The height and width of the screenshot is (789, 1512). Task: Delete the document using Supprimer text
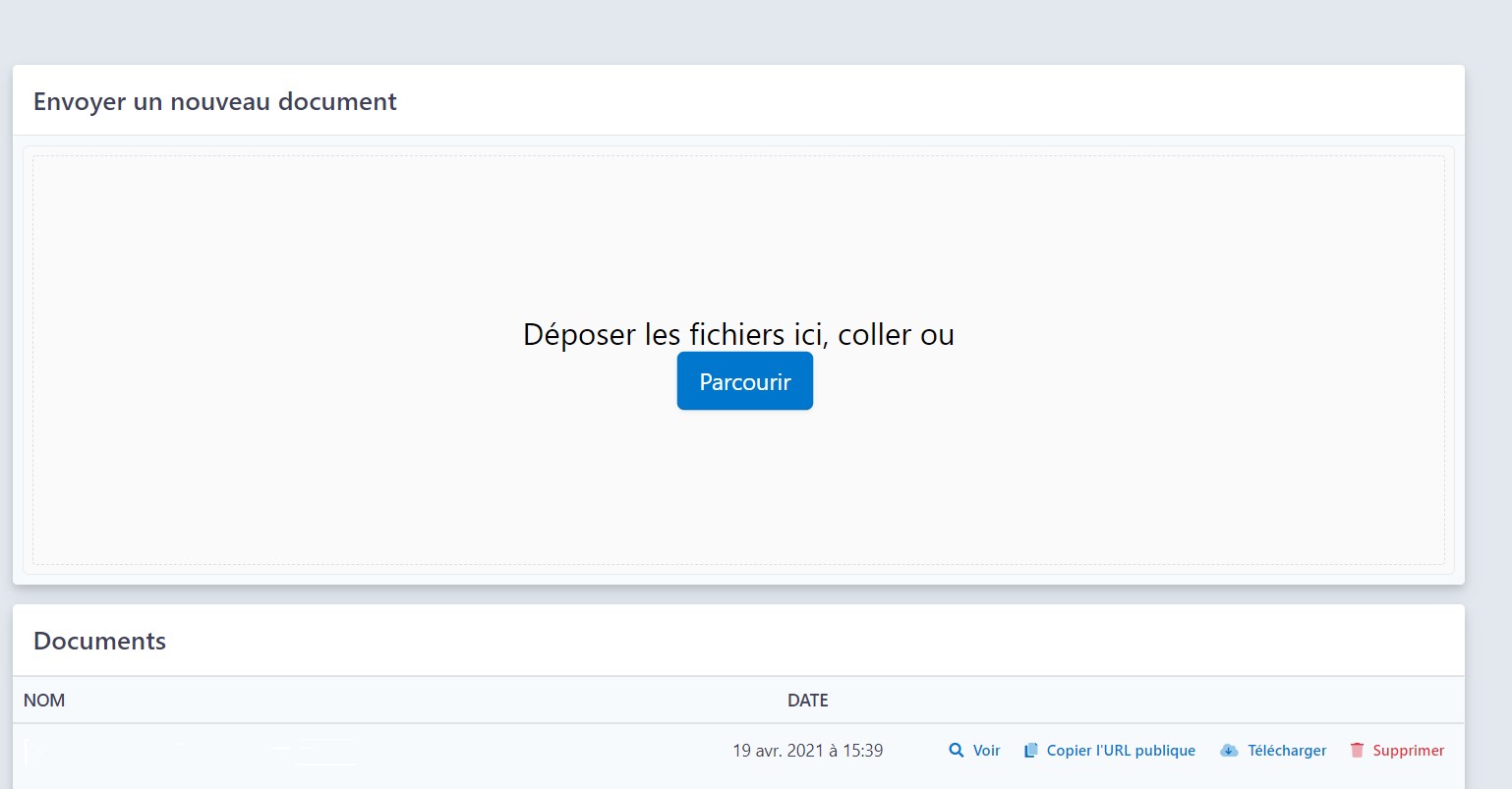pyautogui.click(x=1408, y=751)
